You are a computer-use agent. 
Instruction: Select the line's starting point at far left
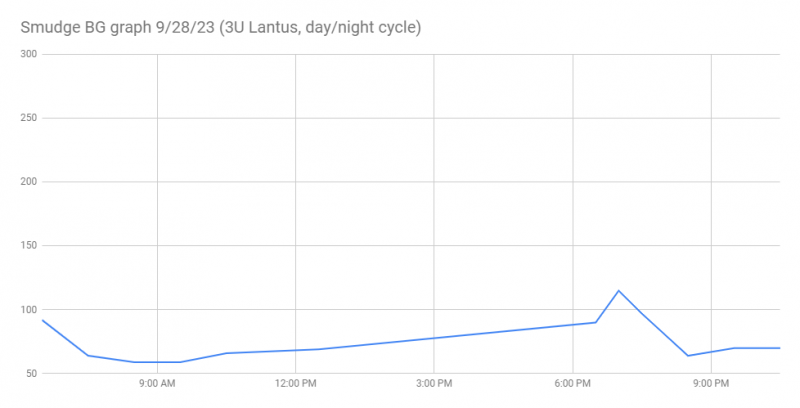pos(42,320)
